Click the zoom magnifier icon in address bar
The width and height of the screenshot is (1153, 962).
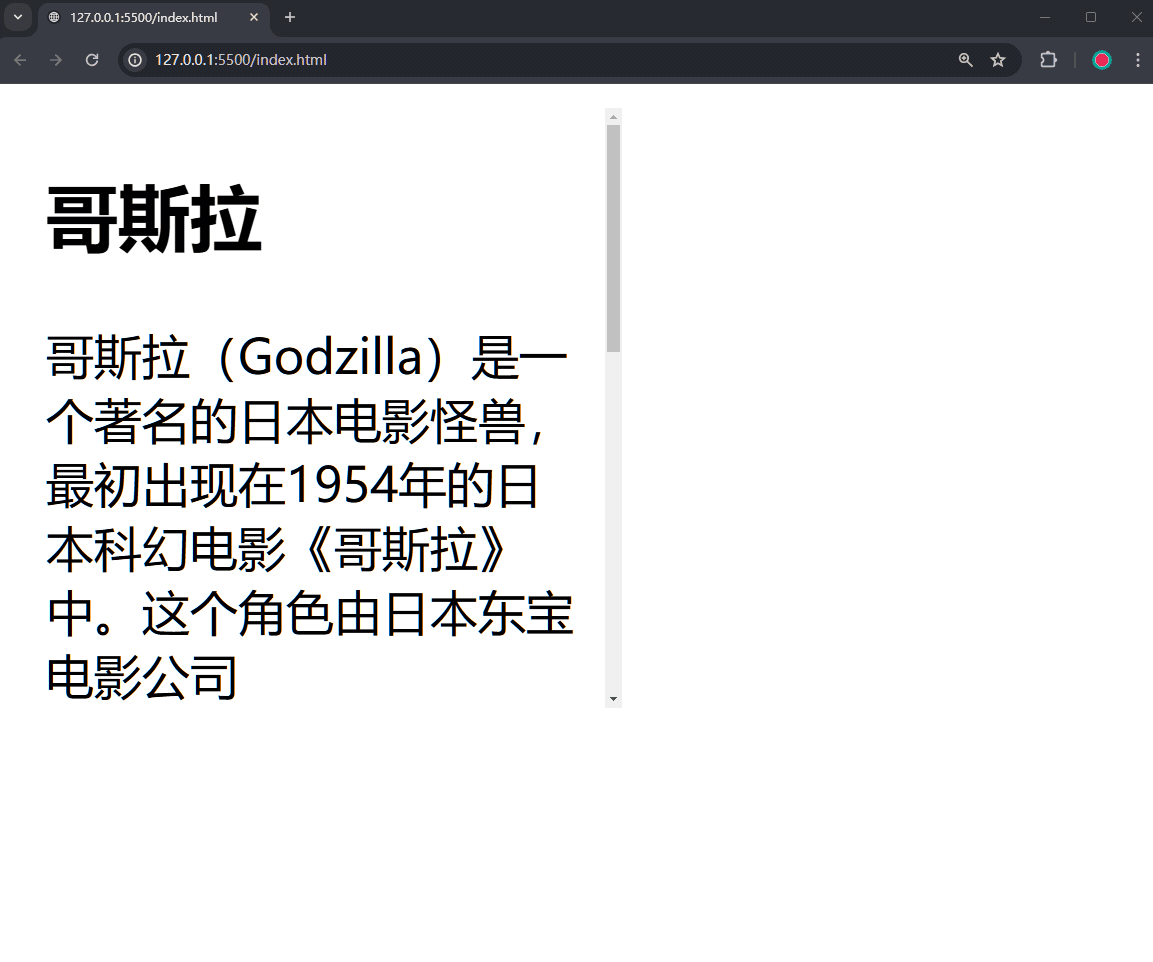[964, 60]
